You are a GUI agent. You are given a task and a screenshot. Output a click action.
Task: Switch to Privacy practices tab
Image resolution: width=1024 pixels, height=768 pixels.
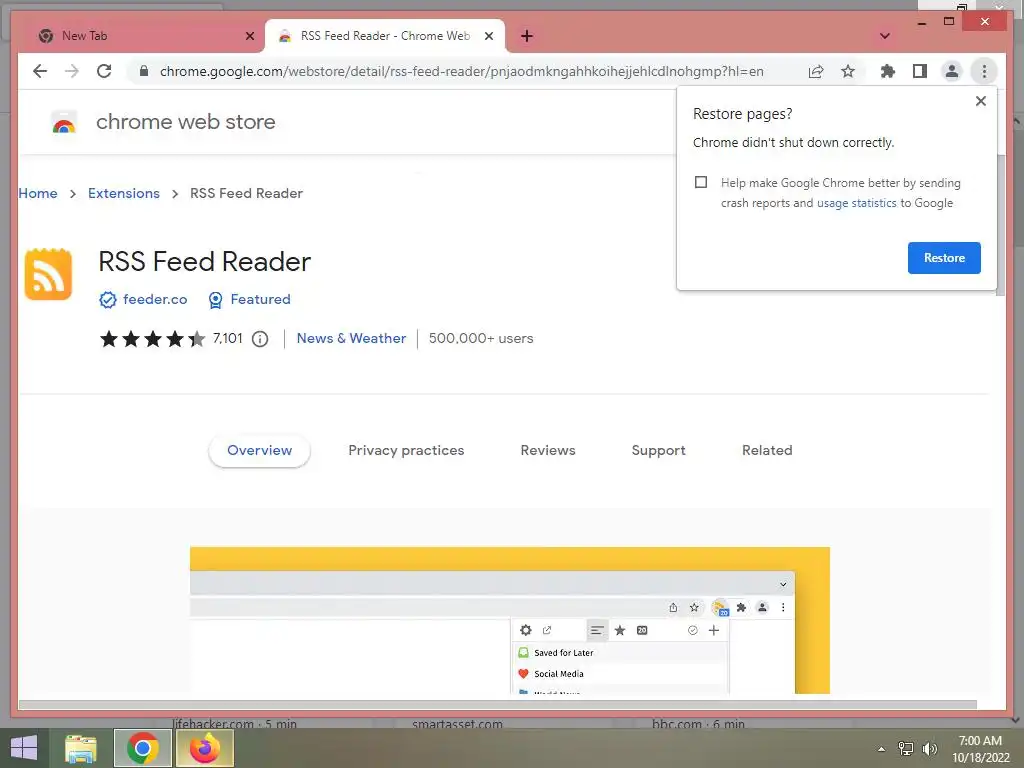tap(406, 450)
